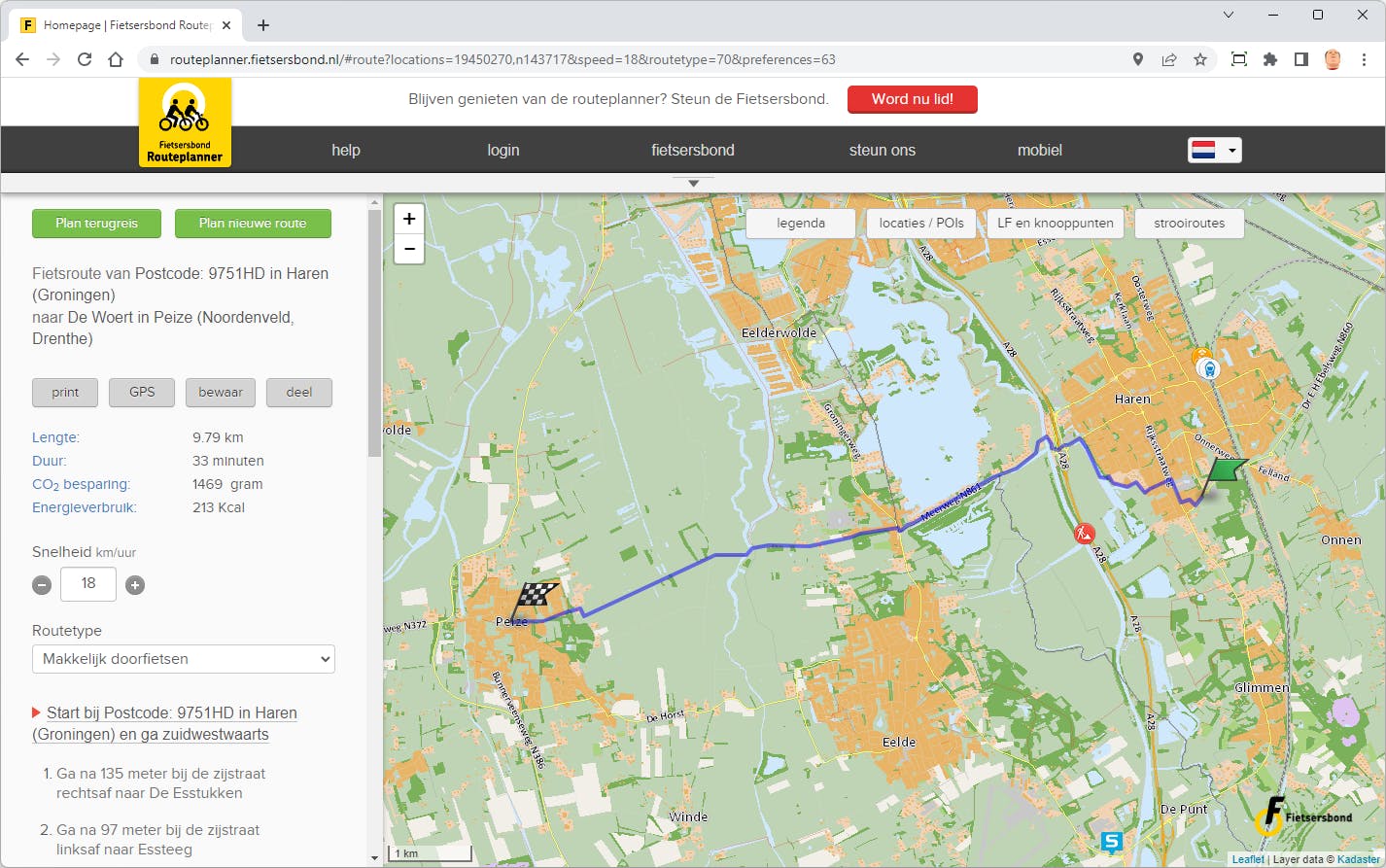Open the fietsersbond menu item
The width and height of the screenshot is (1386, 868).
[x=693, y=150]
